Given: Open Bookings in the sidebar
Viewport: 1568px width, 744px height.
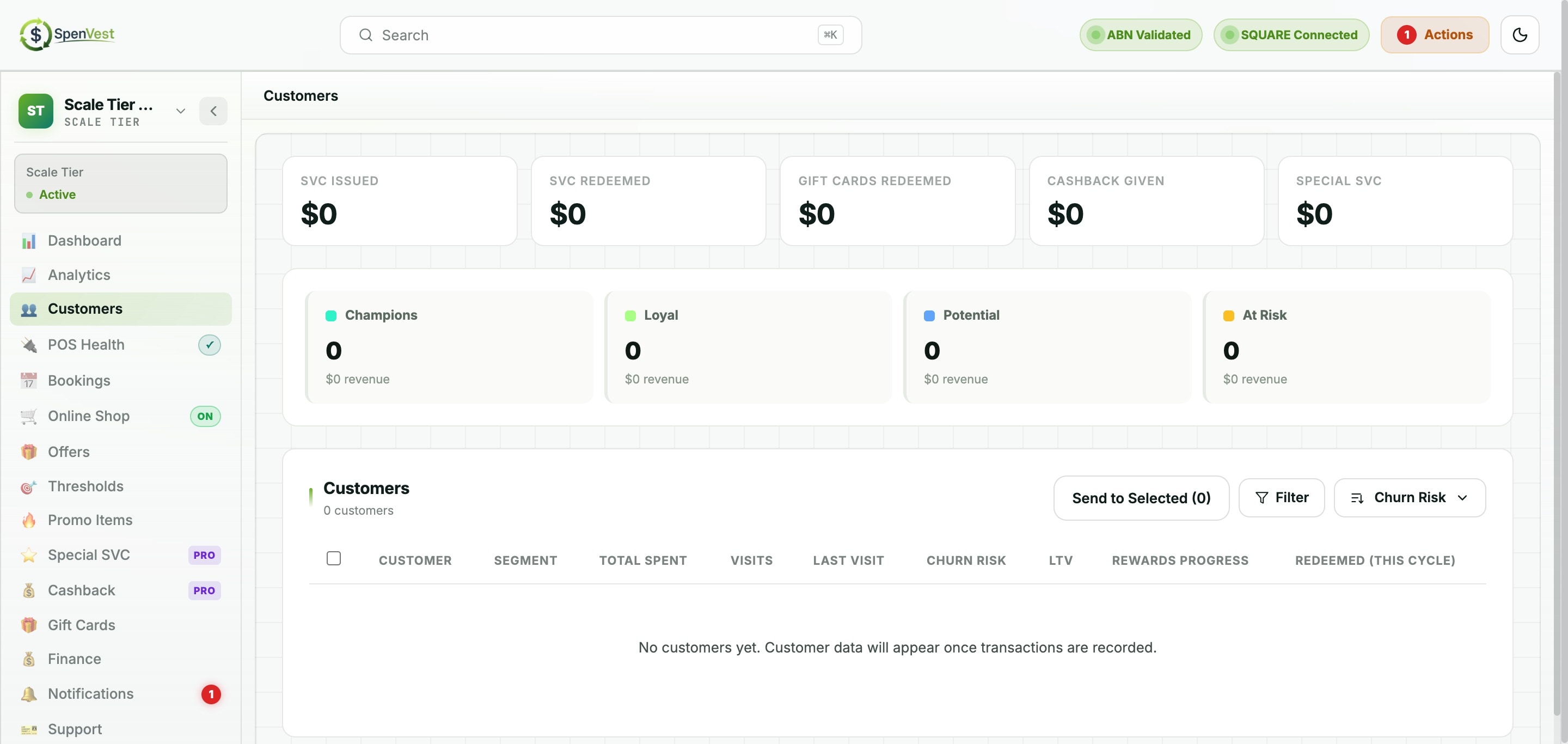Looking at the screenshot, I should tap(120, 381).
